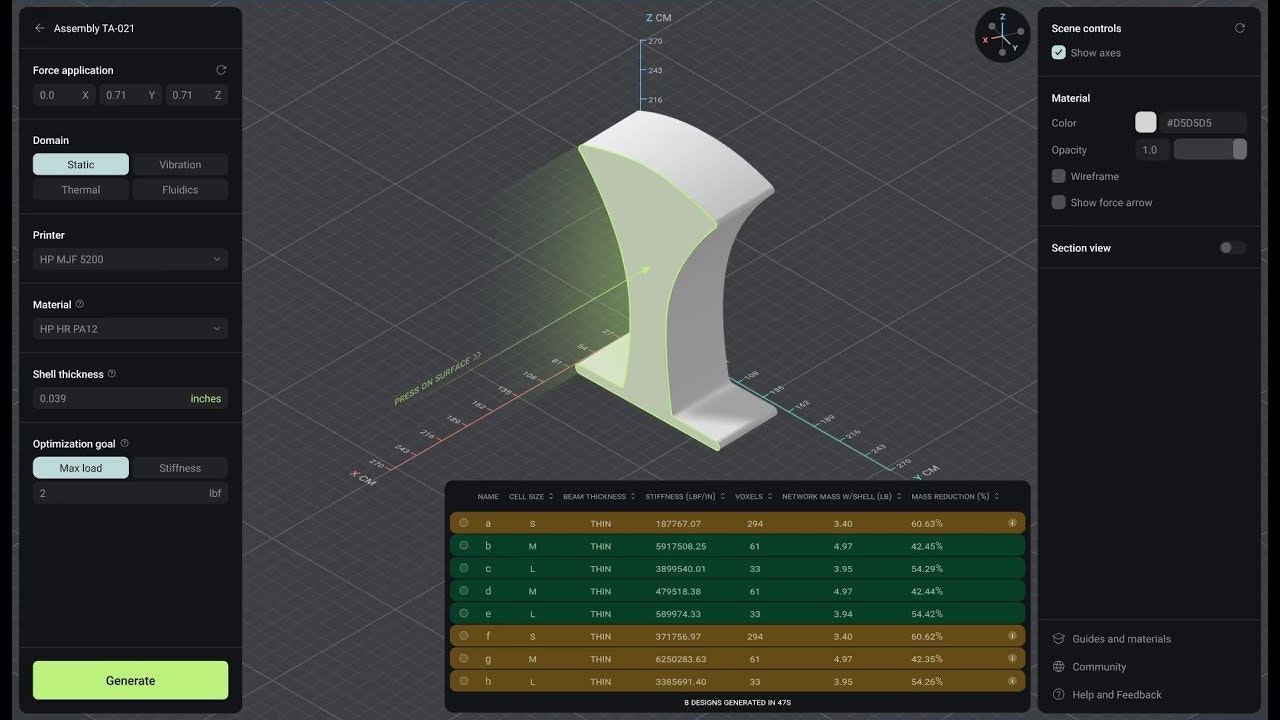Click the force X input field
Image resolution: width=1280 pixels, height=720 pixels.
pos(64,95)
